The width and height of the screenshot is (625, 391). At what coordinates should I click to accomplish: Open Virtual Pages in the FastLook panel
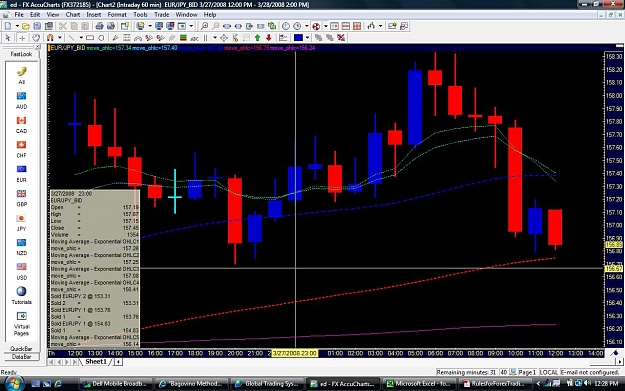click(22, 324)
